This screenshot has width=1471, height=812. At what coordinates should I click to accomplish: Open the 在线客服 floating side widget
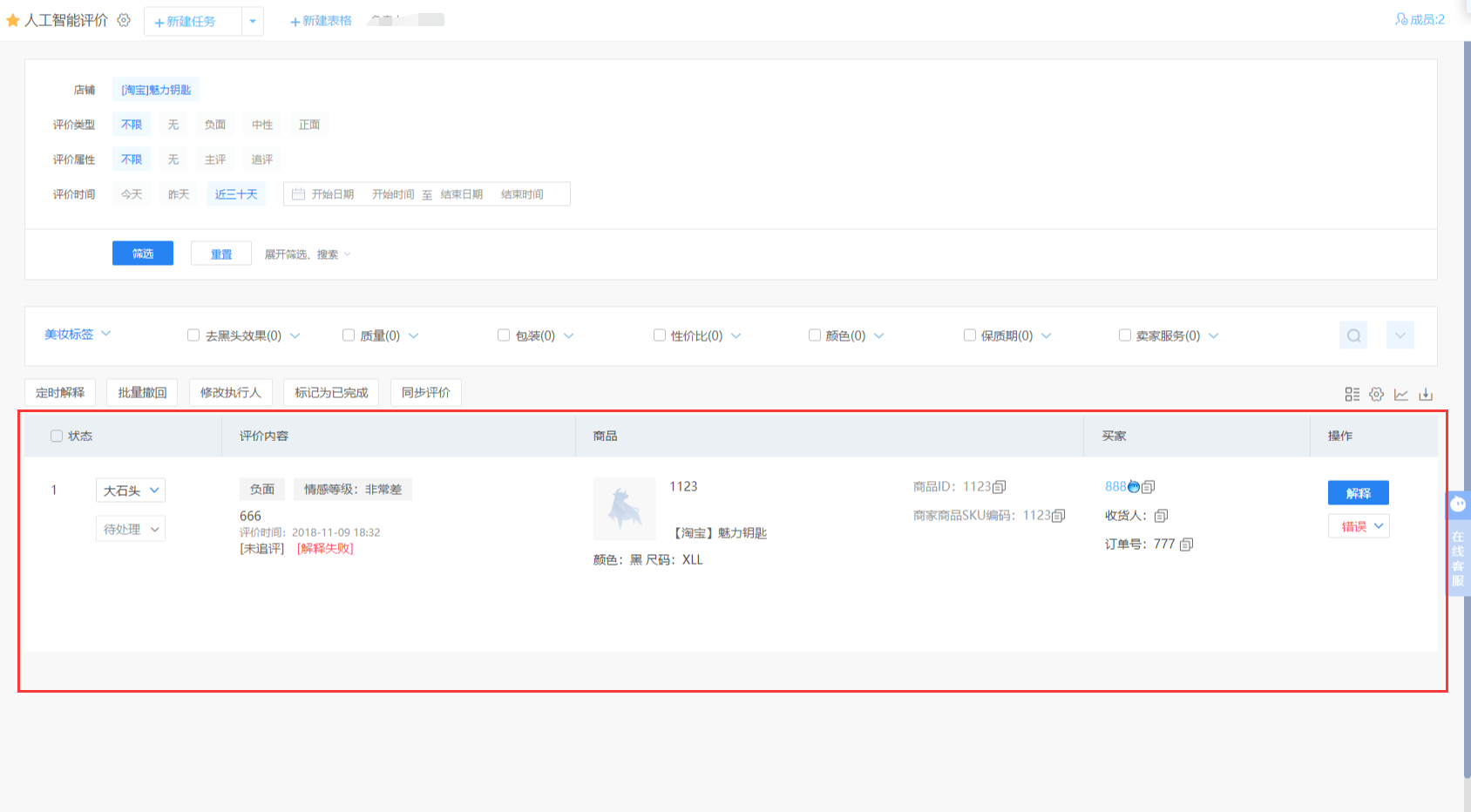tap(1458, 543)
